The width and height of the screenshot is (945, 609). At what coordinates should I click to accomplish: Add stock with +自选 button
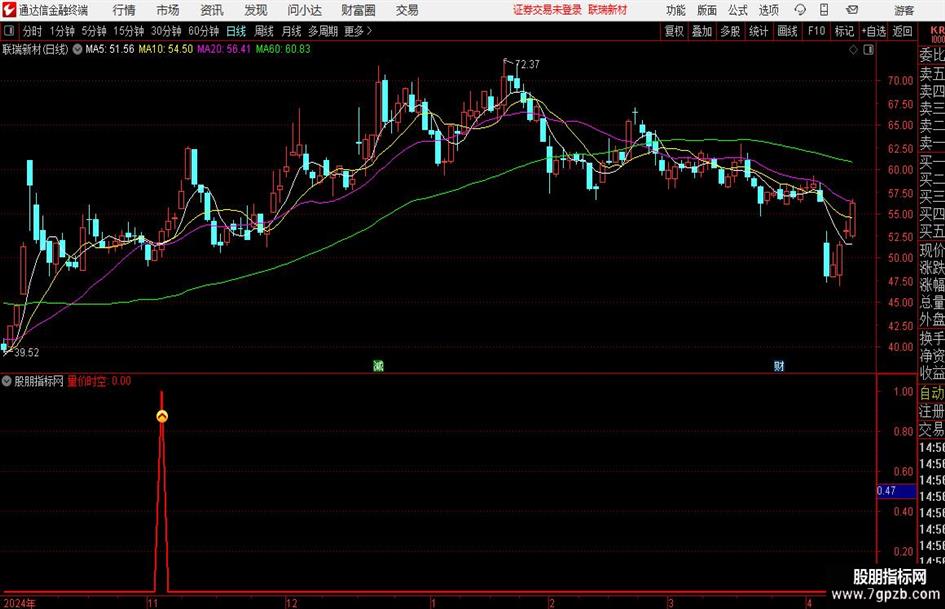coord(873,31)
